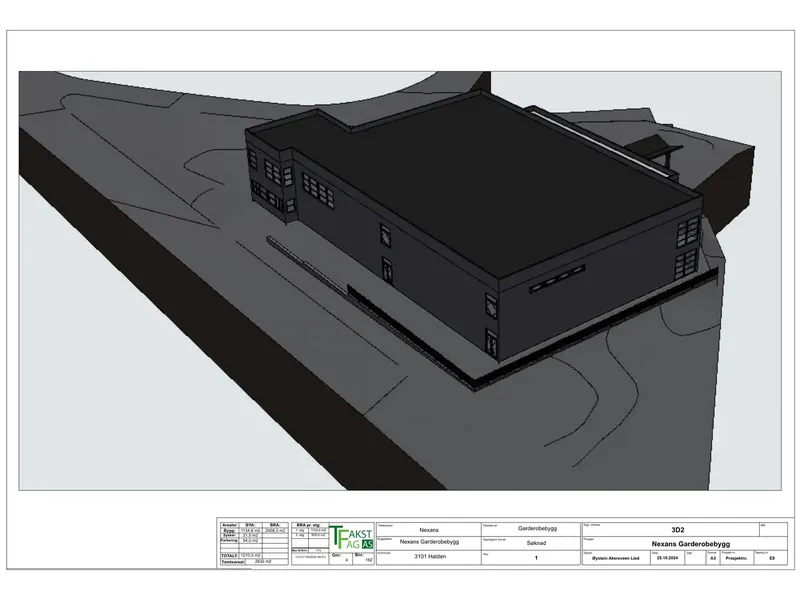Select the 'BRA pr. etg' table header
800x600 pixels.
308,525
